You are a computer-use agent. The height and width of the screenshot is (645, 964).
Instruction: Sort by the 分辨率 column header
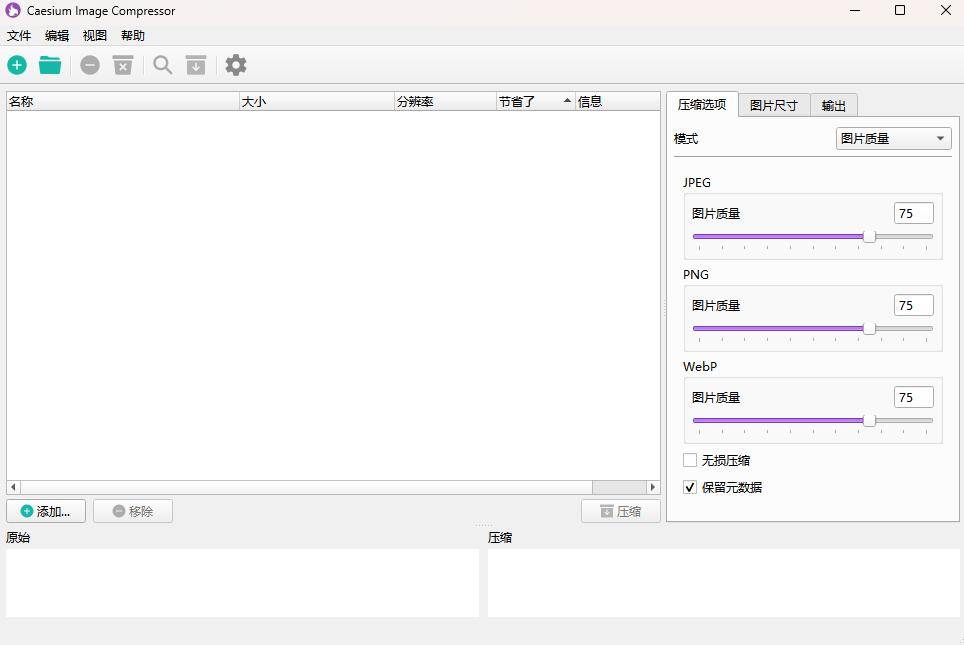coord(445,101)
